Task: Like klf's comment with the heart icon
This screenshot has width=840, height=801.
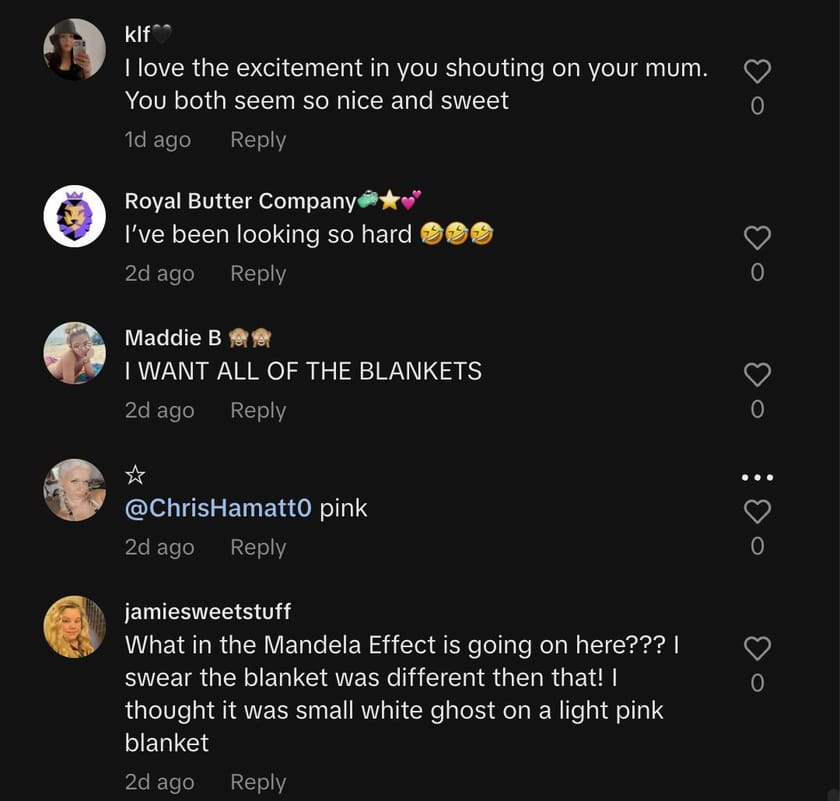Action: pos(757,70)
